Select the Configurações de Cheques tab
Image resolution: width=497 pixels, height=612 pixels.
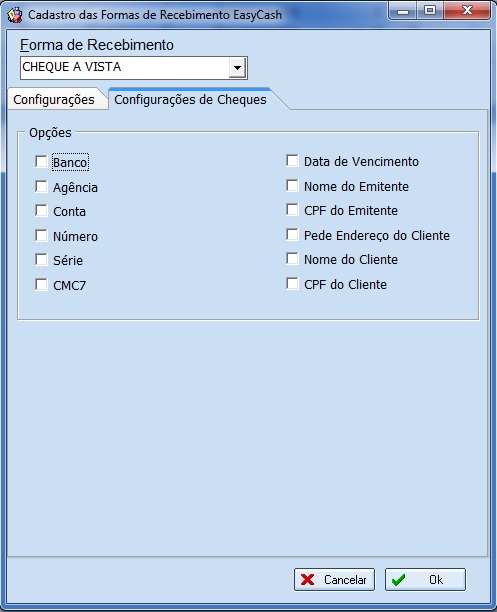click(190, 100)
